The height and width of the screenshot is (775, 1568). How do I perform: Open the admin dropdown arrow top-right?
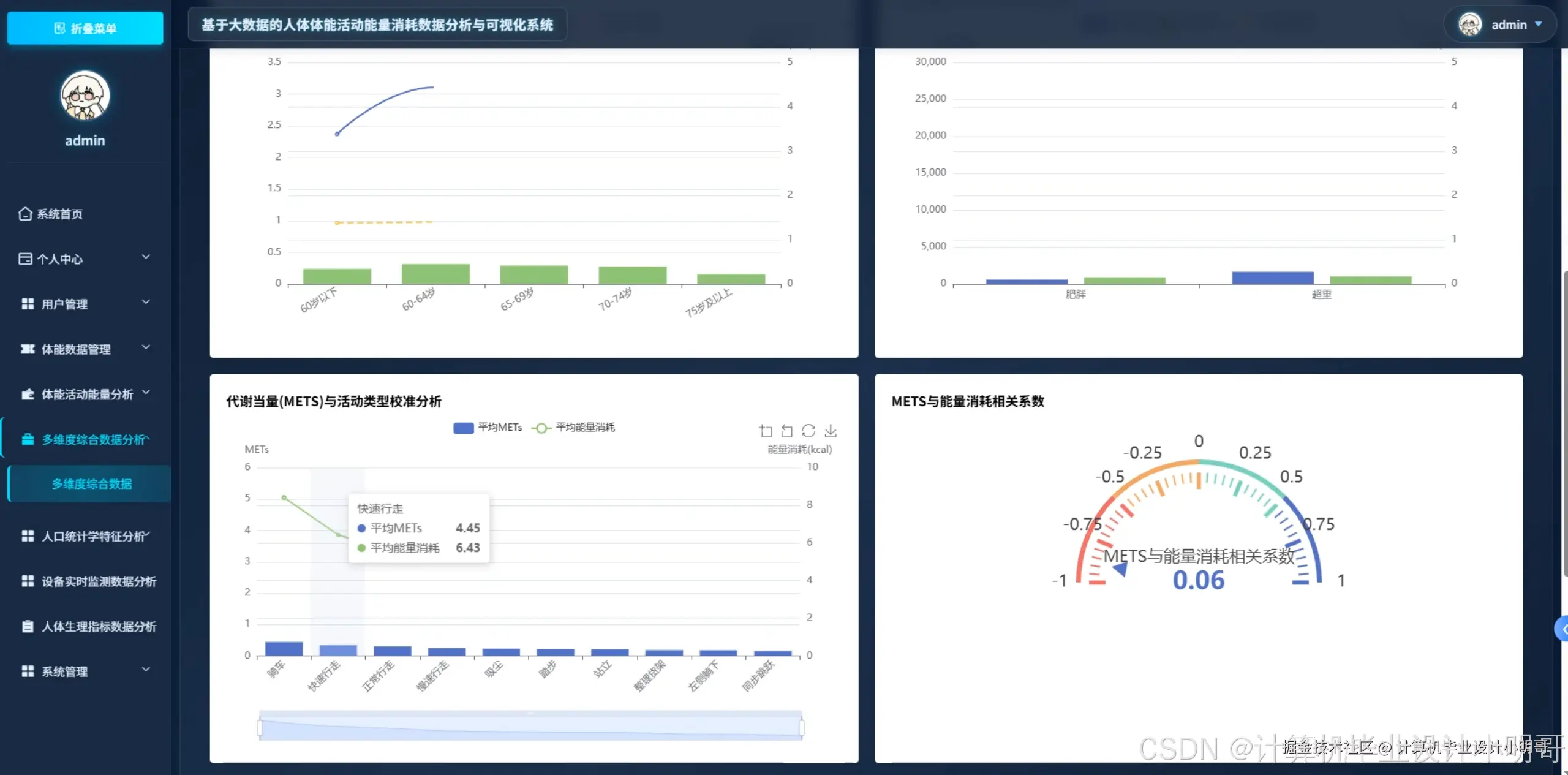pos(1539,25)
